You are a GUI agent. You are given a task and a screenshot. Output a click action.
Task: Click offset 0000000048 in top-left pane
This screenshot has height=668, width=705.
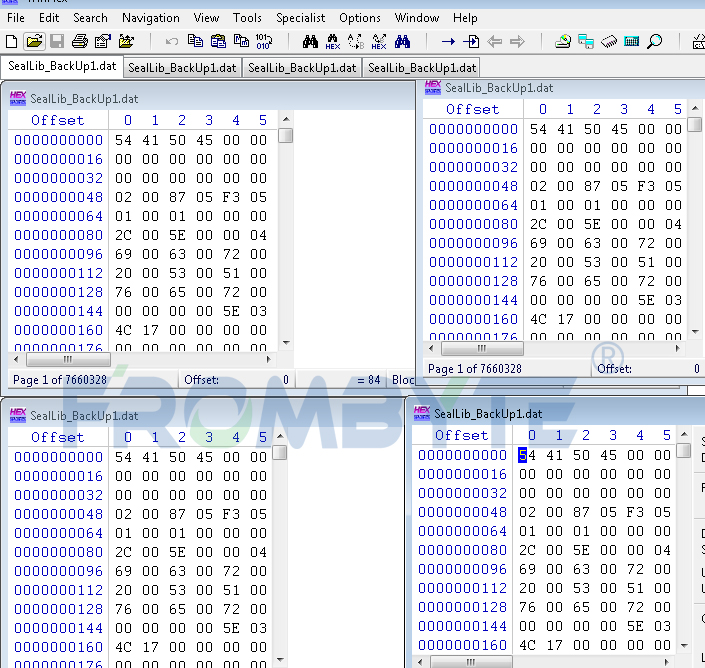coord(58,197)
